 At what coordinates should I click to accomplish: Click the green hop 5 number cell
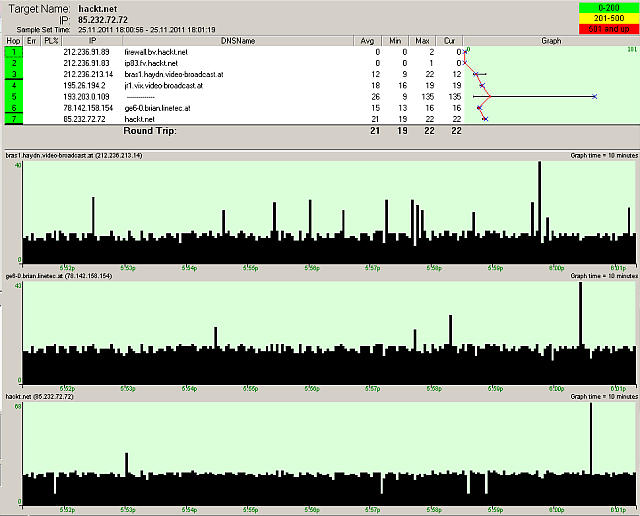(x=15, y=96)
